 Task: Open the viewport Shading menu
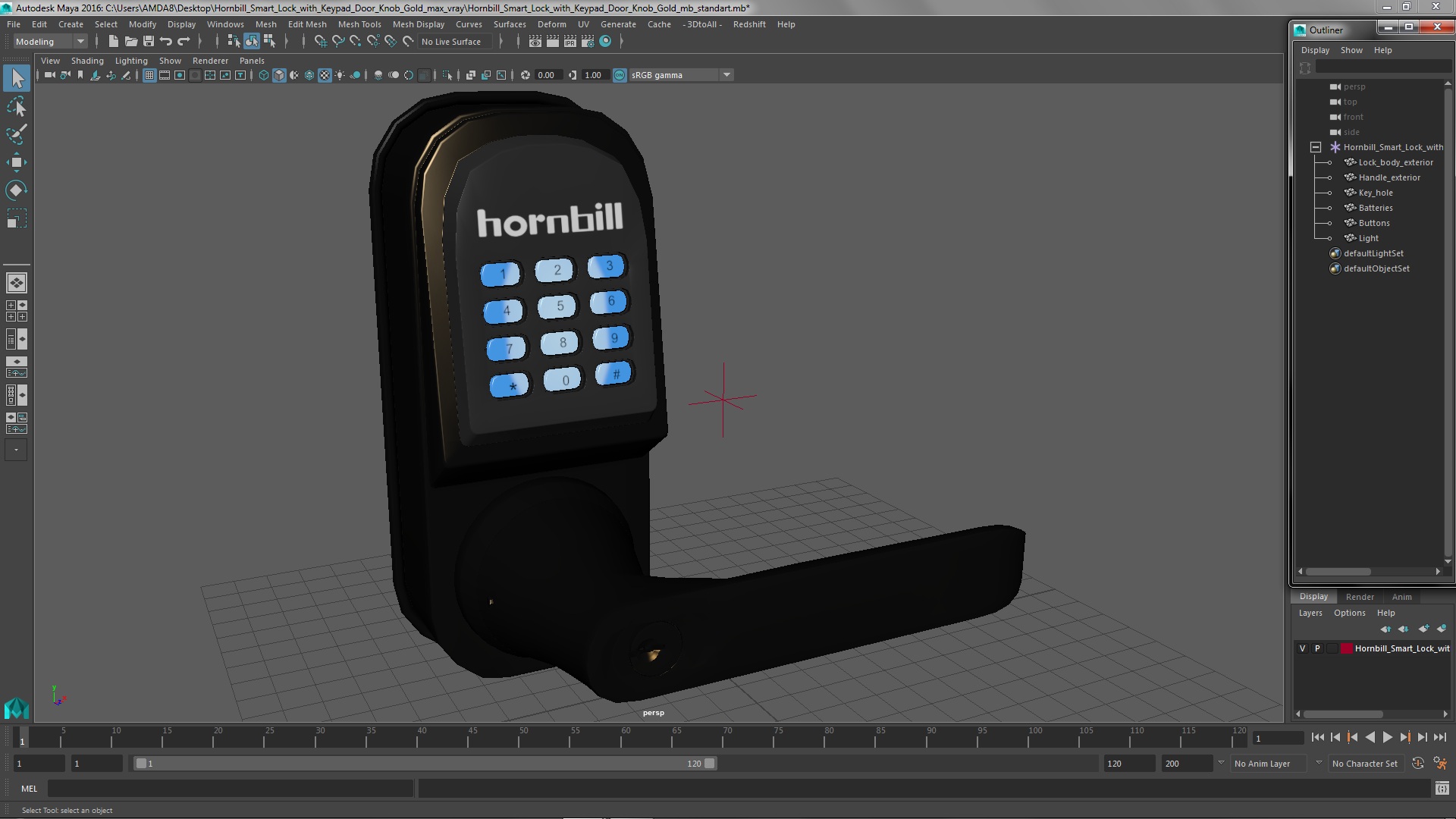[87, 61]
